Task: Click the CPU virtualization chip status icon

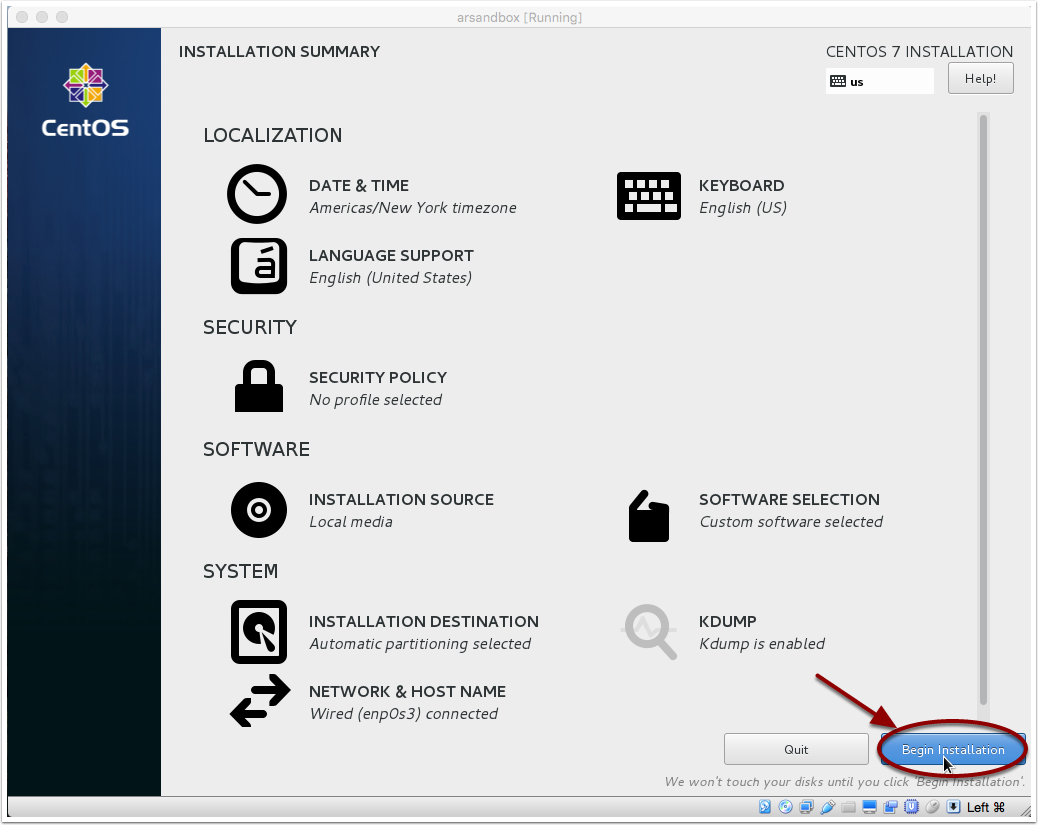Action: coord(912,806)
